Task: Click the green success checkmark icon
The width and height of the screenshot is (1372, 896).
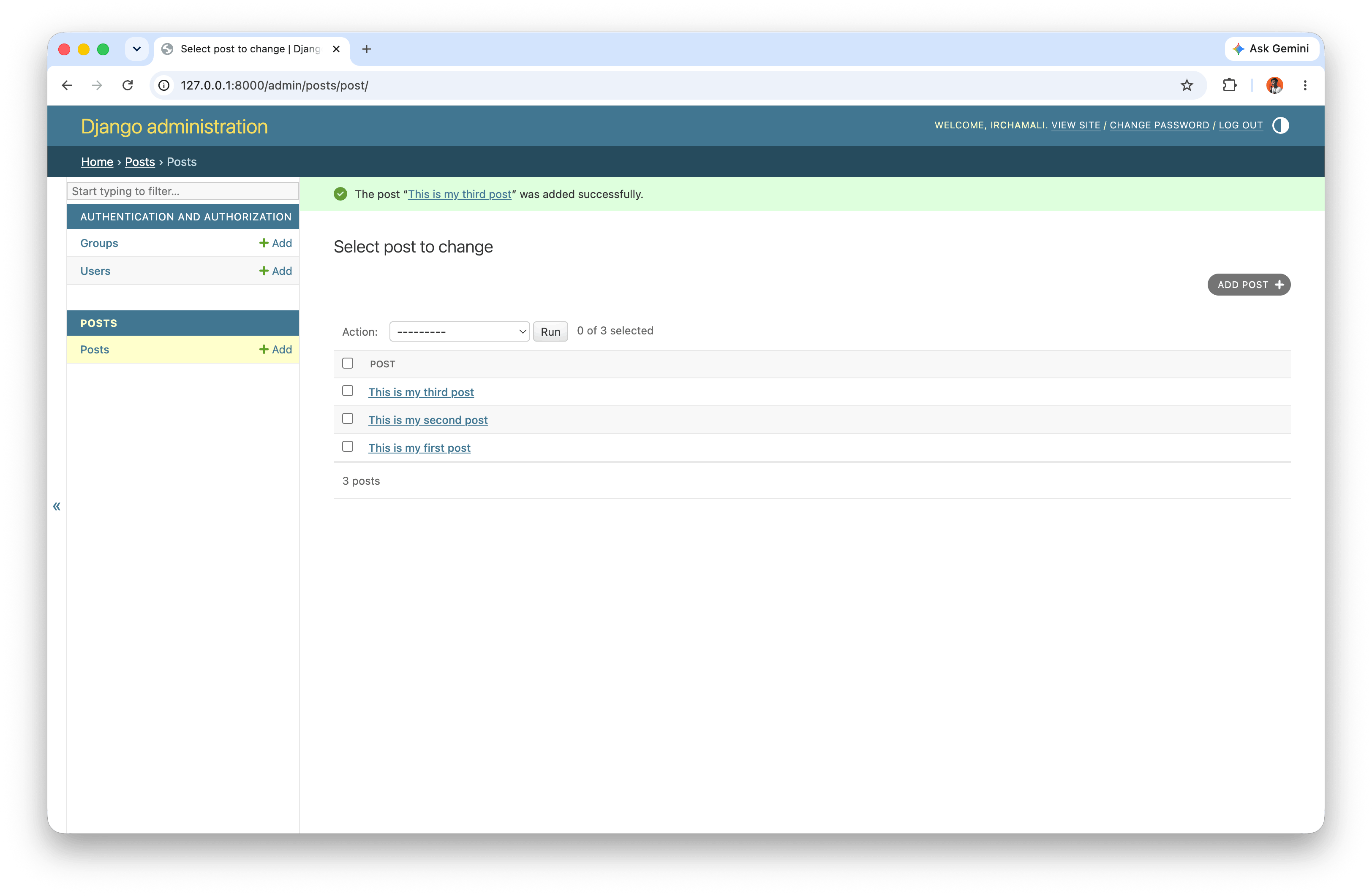Action: tap(341, 194)
